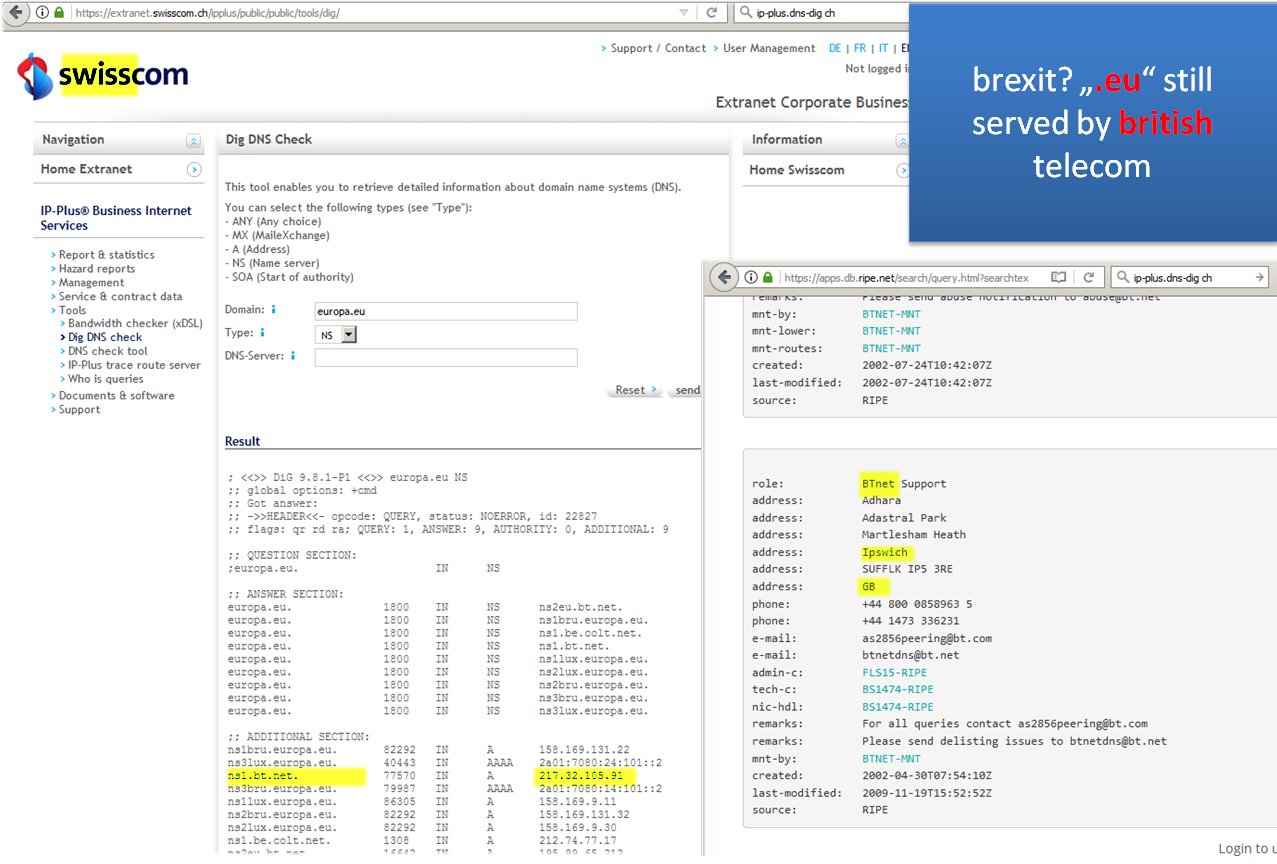Switch page language to IT
This screenshot has width=1277, height=864.
click(883, 48)
